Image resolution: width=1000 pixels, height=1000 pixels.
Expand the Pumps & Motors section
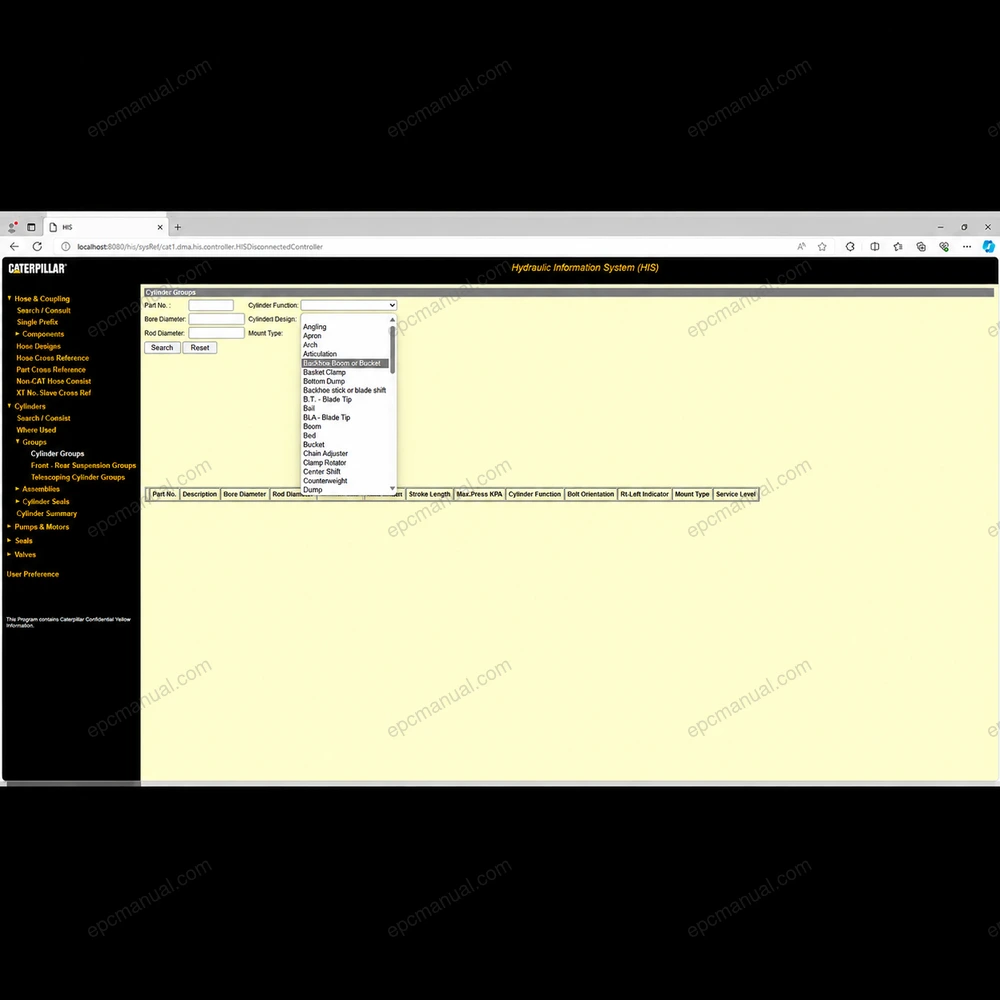(9, 527)
